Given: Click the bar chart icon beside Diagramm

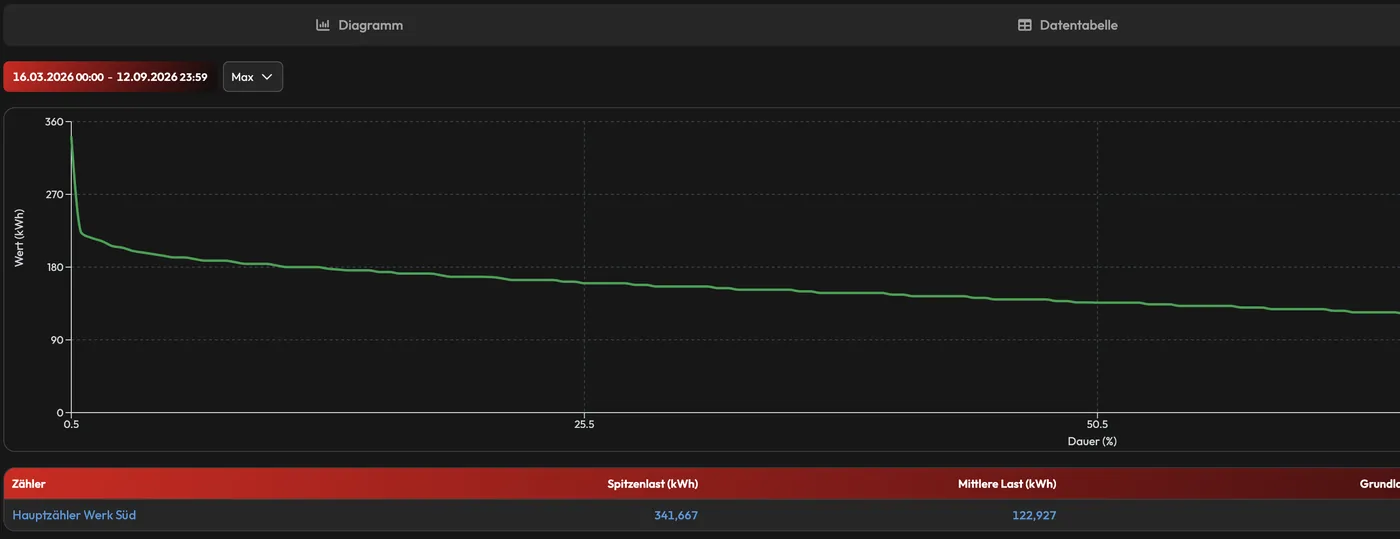Looking at the screenshot, I should pyautogui.click(x=323, y=25).
